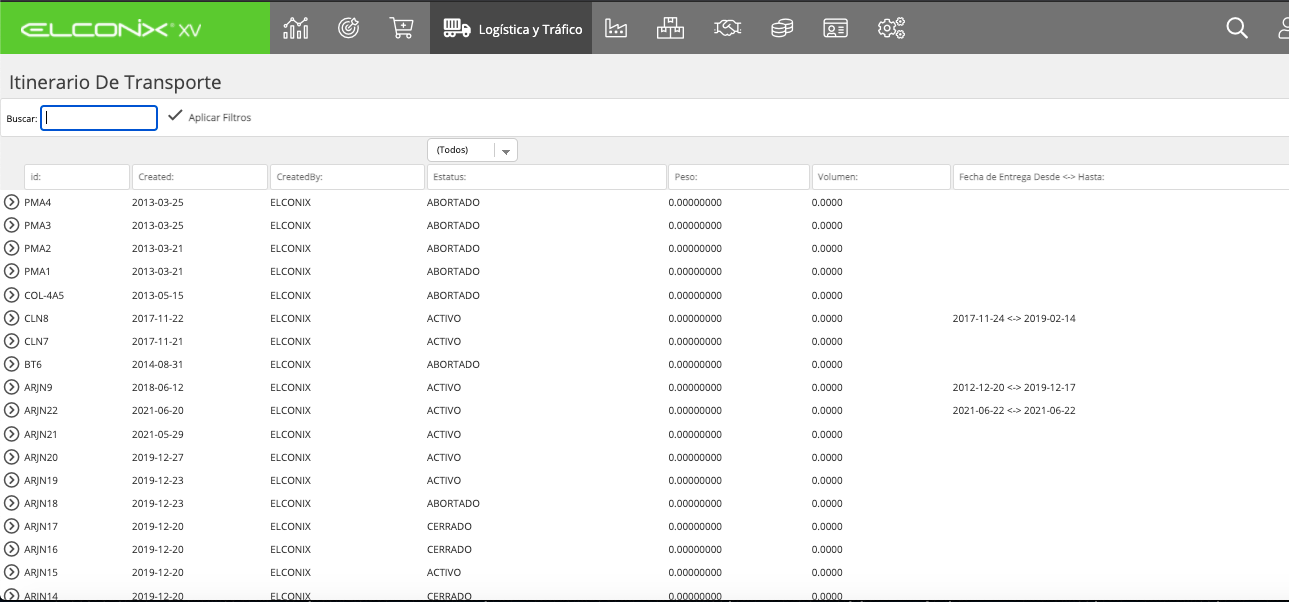Expand the PMA4 row
The image size is (1289, 602).
tap(12, 202)
